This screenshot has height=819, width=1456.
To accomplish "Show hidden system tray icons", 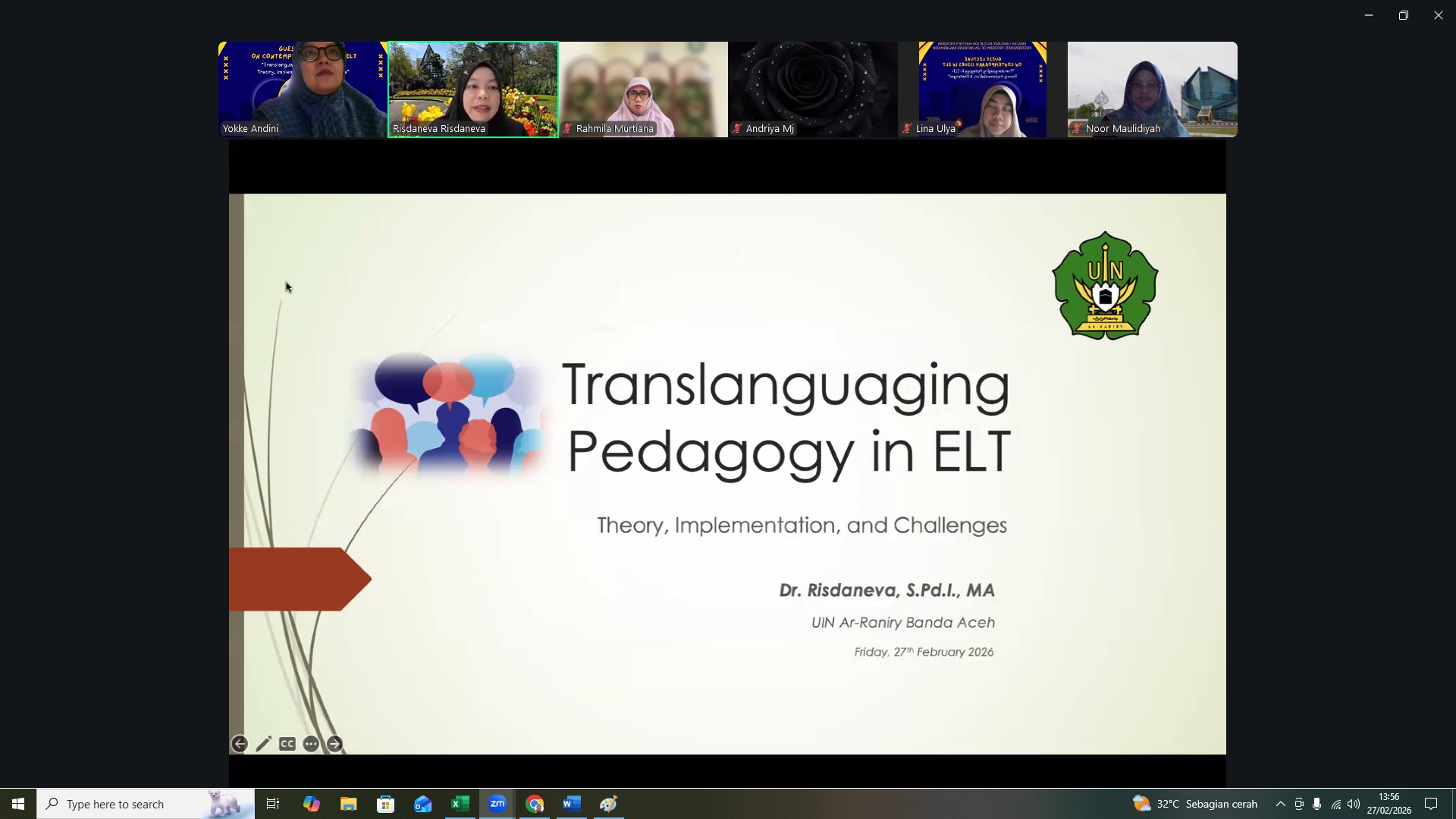I will tap(1281, 804).
